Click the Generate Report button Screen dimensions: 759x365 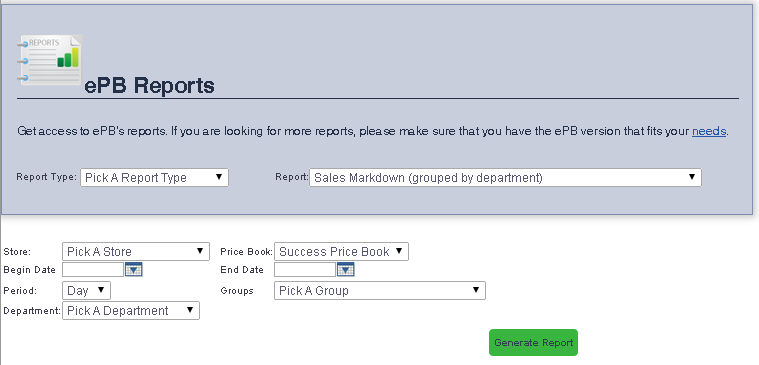[x=533, y=343]
